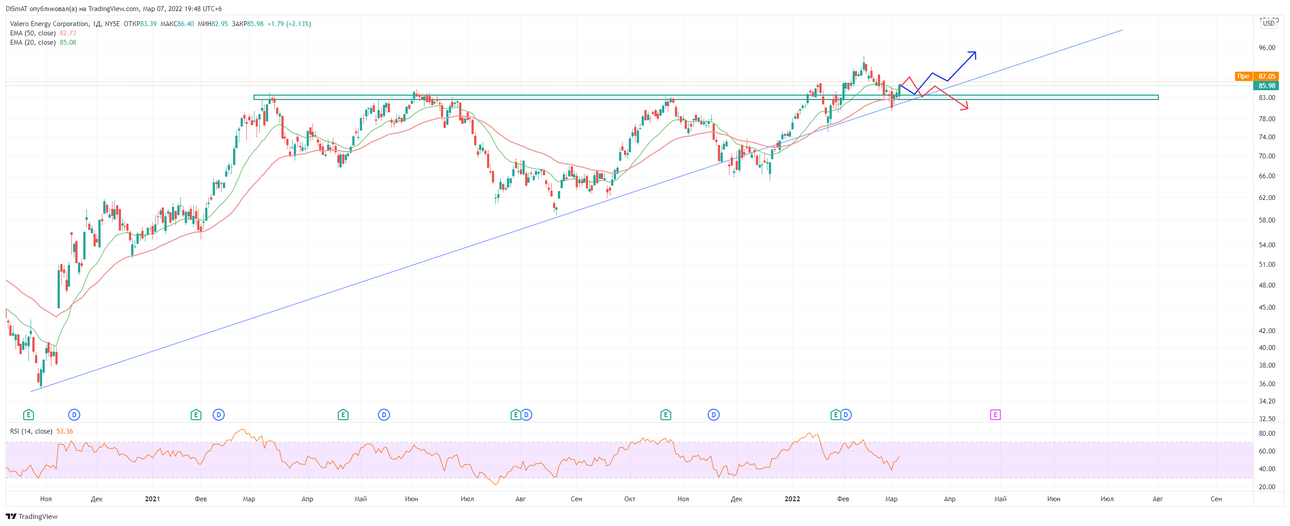This screenshot has height=526, width=1290.
Task: Click the EMA 50 value 82.73
Action: coord(68,33)
